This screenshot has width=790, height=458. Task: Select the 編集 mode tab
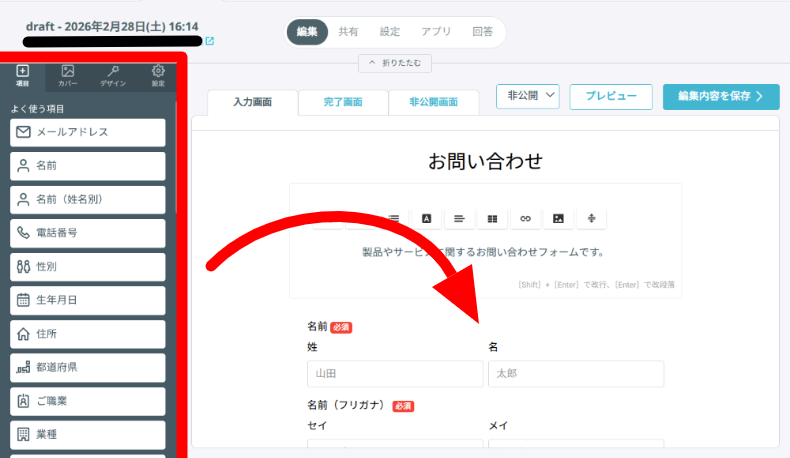pos(307,32)
